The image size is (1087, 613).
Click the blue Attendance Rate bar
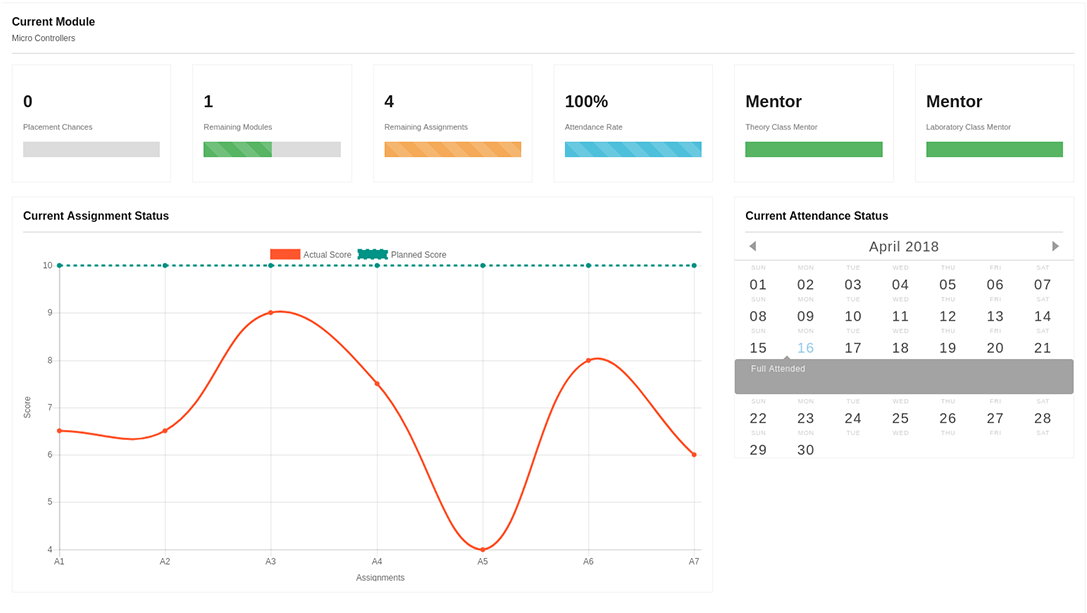pyautogui.click(x=633, y=149)
